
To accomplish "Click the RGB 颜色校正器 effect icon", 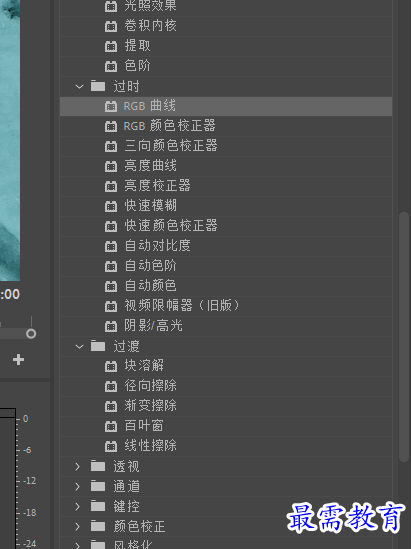I will click(x=111, y=126).
